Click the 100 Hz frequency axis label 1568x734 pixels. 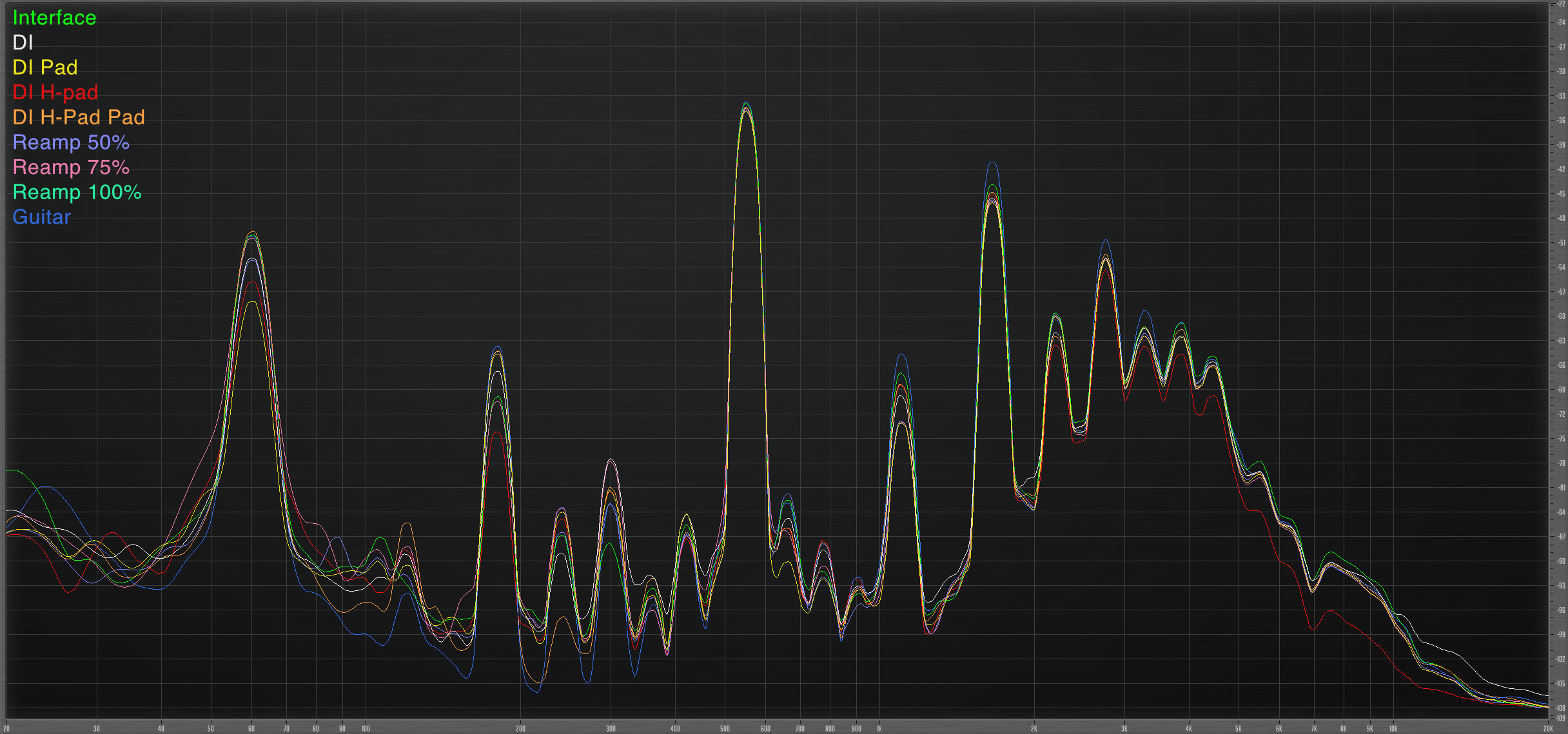(366, 729)
